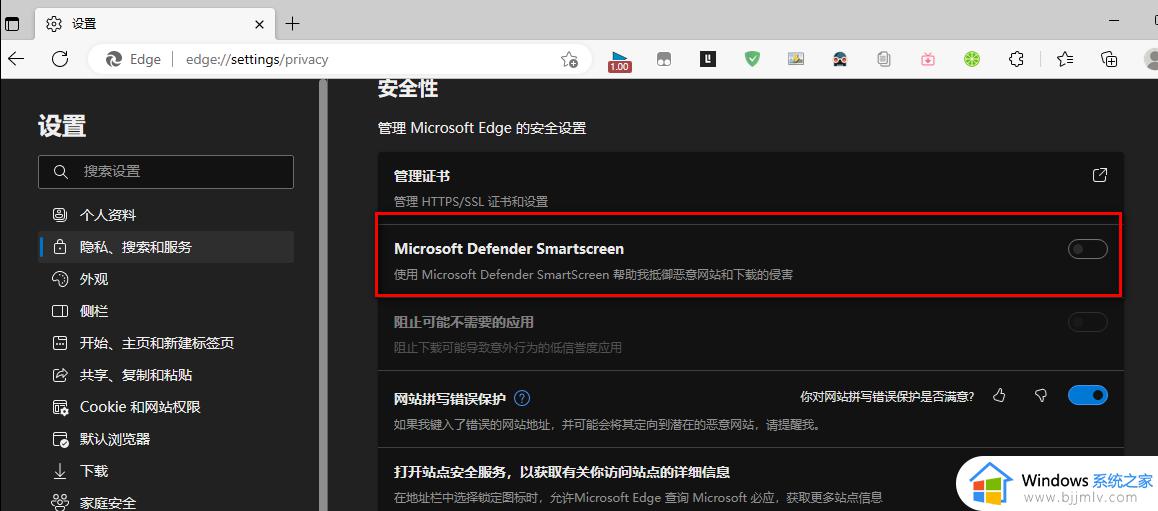Open the black L extension icon

(x=708, y=59)
